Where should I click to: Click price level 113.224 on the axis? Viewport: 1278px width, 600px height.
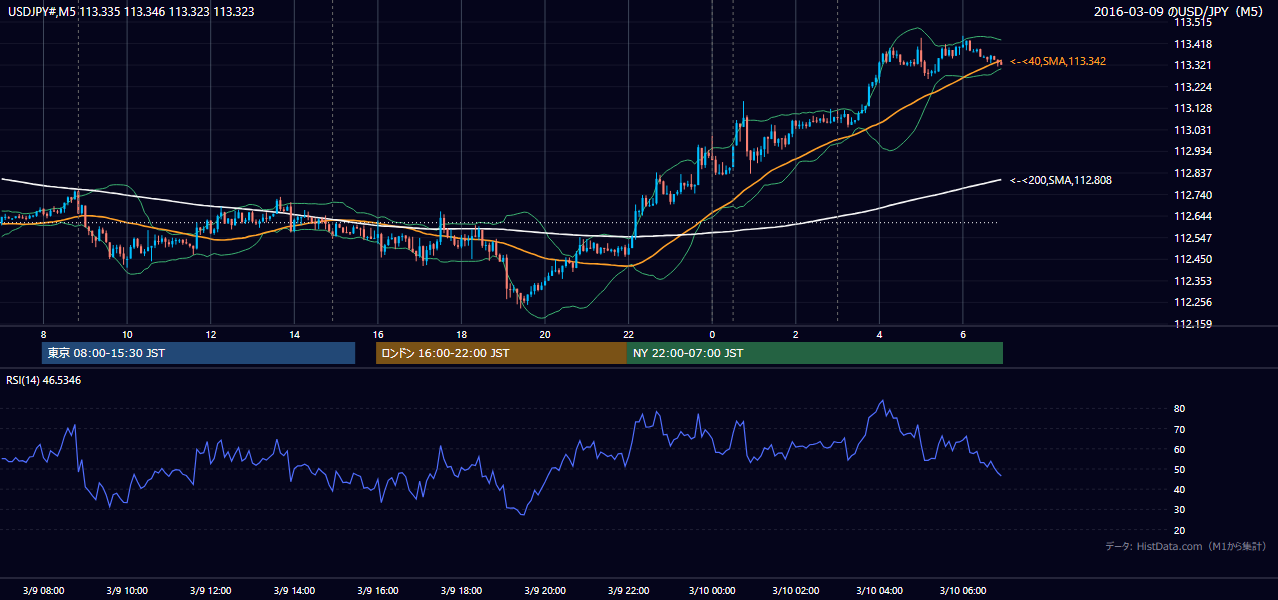coord(1193,87)
